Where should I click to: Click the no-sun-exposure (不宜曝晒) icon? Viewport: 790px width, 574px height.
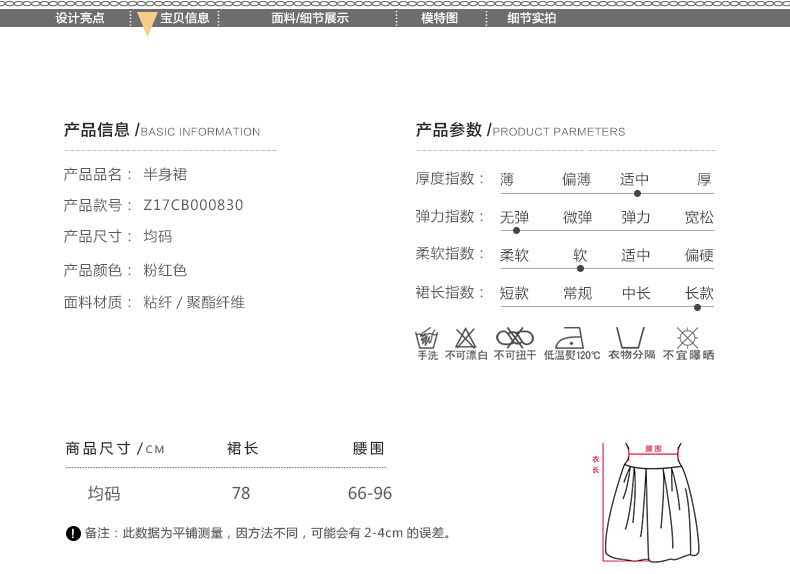(687, 337)
